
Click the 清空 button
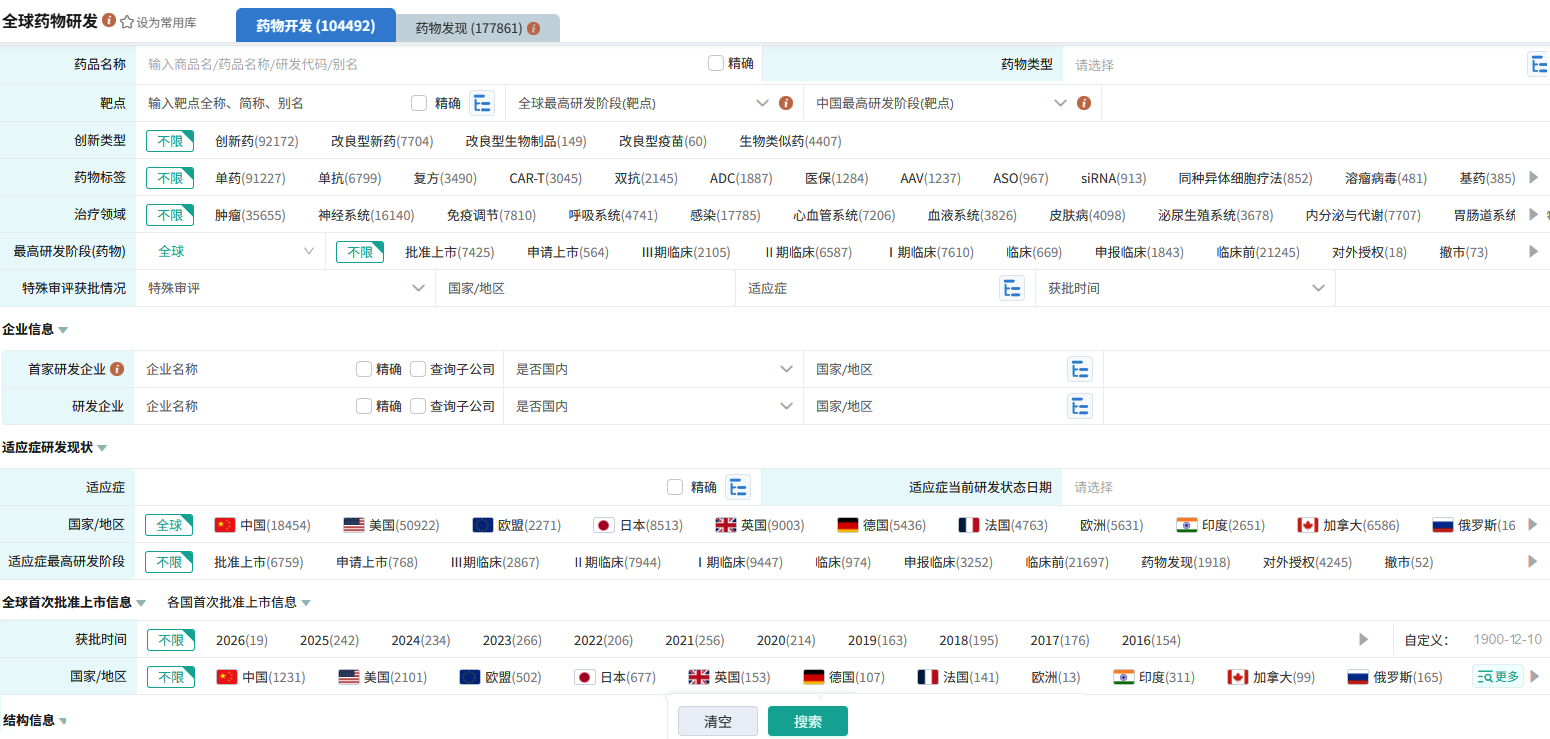[x=717, y=721]
